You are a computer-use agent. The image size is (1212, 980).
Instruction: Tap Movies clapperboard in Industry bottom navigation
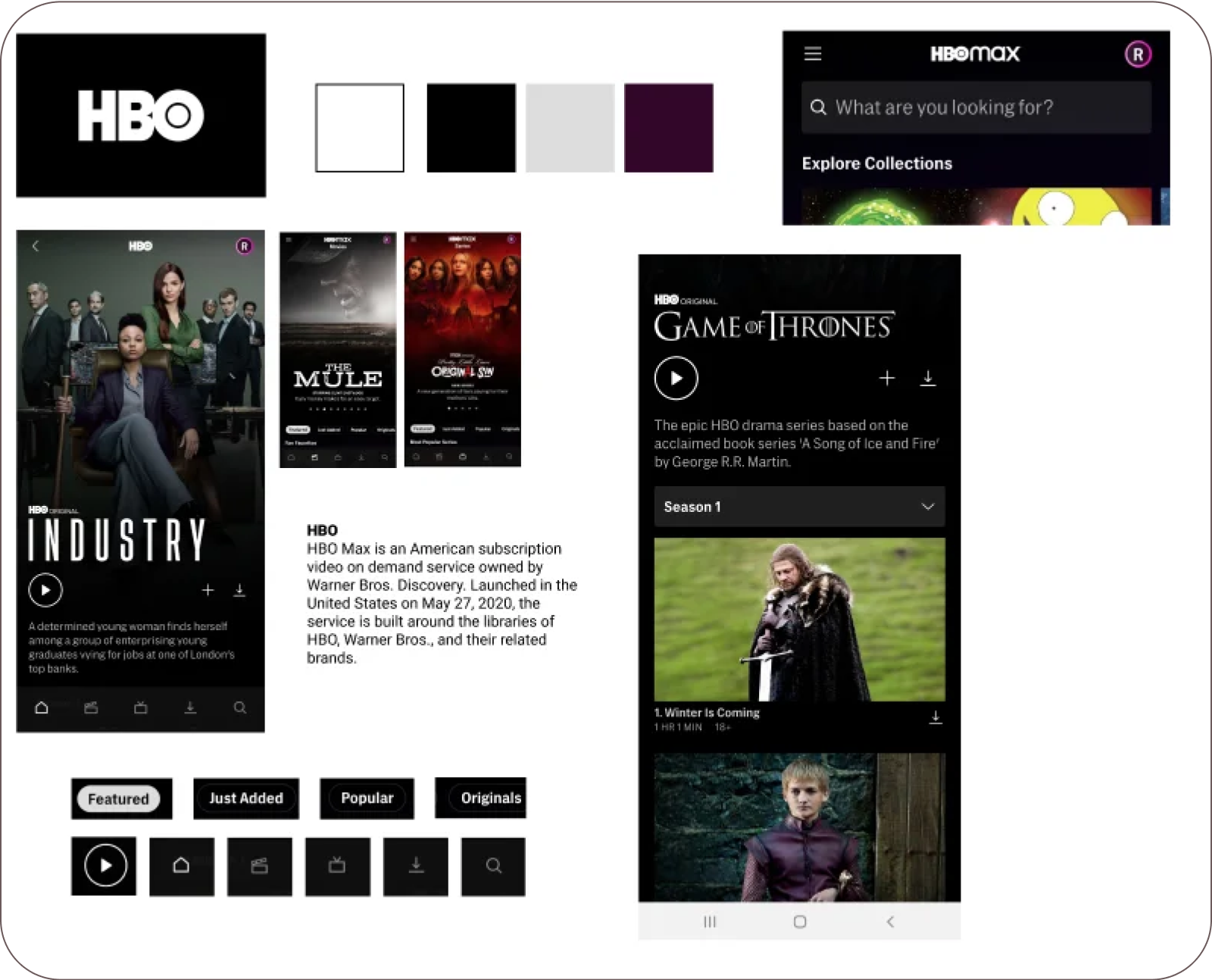[x=91, y=707]
